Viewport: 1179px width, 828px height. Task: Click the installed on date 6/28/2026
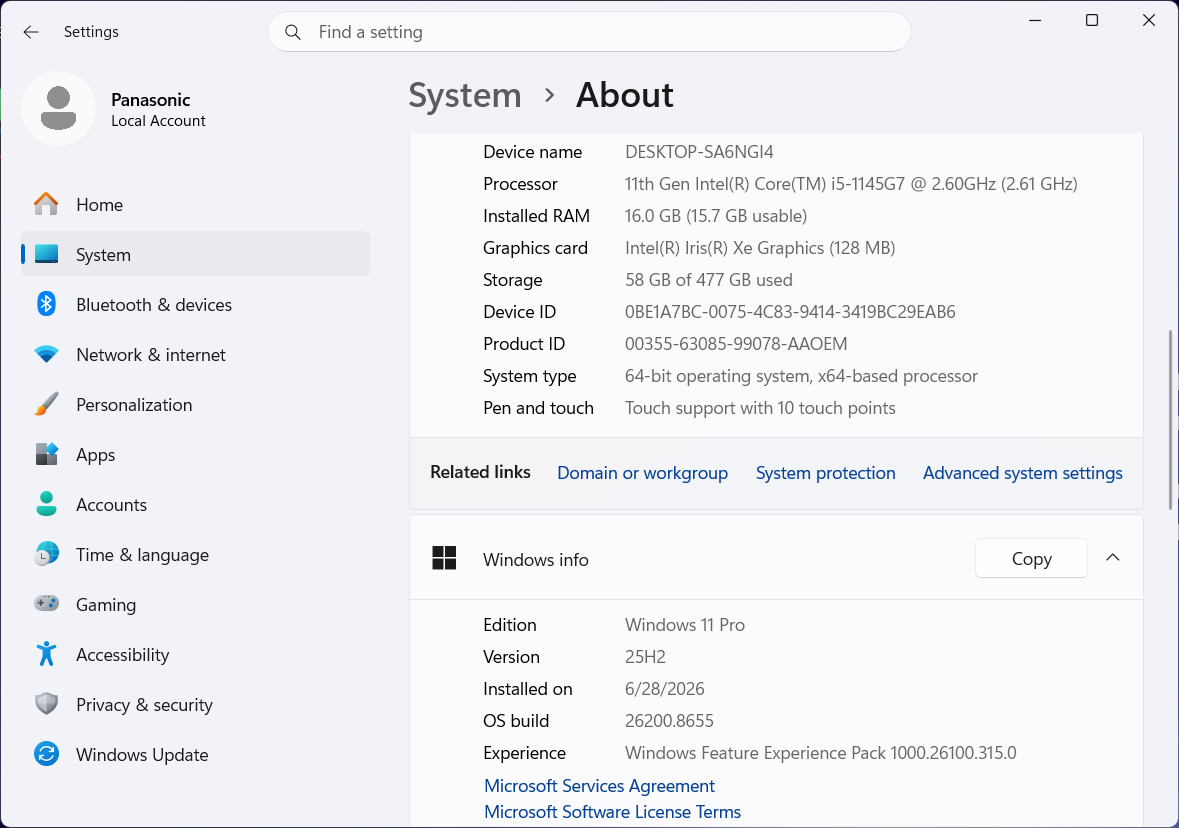click(x=665, y=688)
